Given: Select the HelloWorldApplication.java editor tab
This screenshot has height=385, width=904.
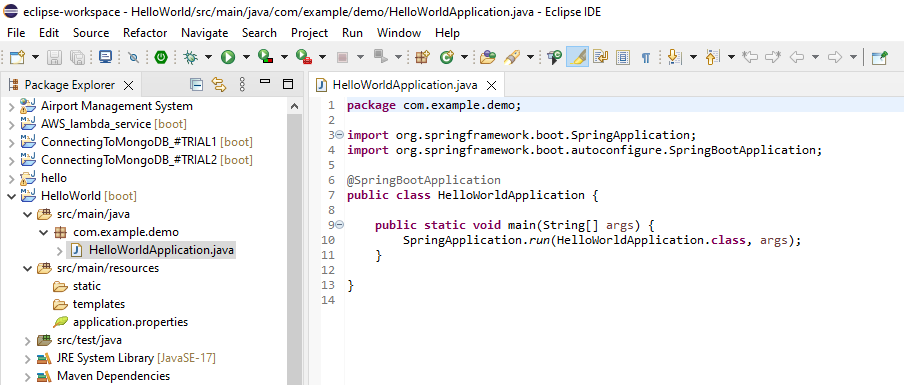Looking at the screenshot, I should click(405, 85).
